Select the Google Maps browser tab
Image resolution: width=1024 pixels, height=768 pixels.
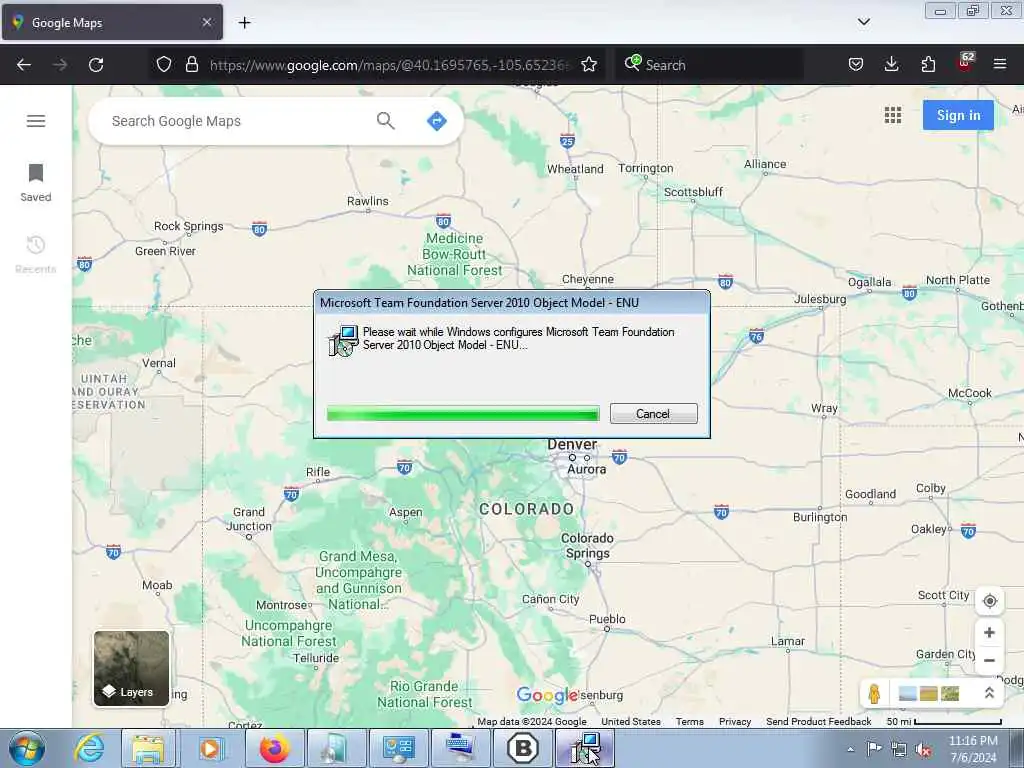pos(112,22)
